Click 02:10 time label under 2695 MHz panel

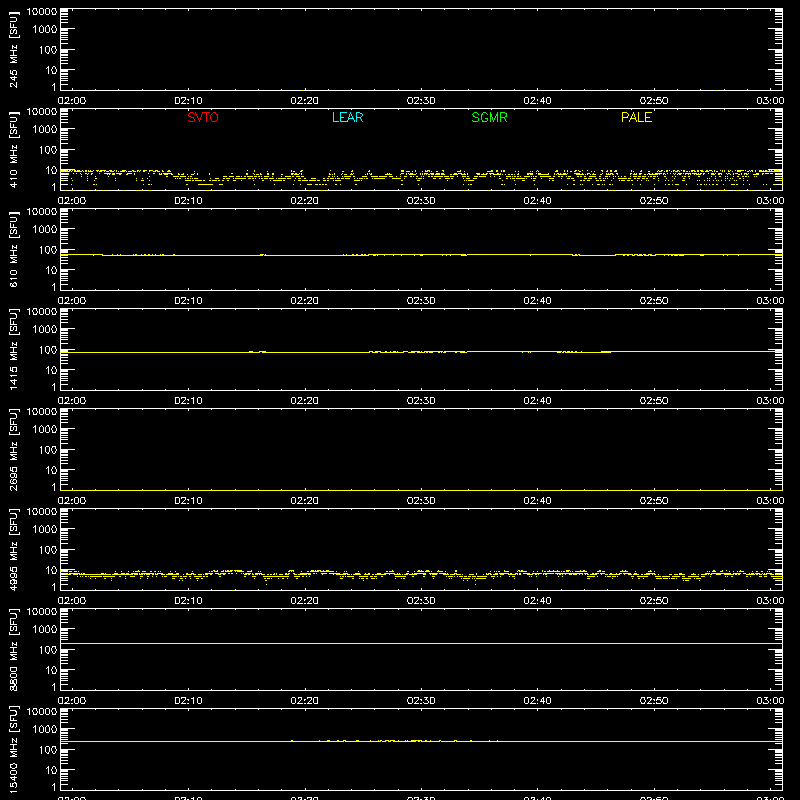click(188, 501)
